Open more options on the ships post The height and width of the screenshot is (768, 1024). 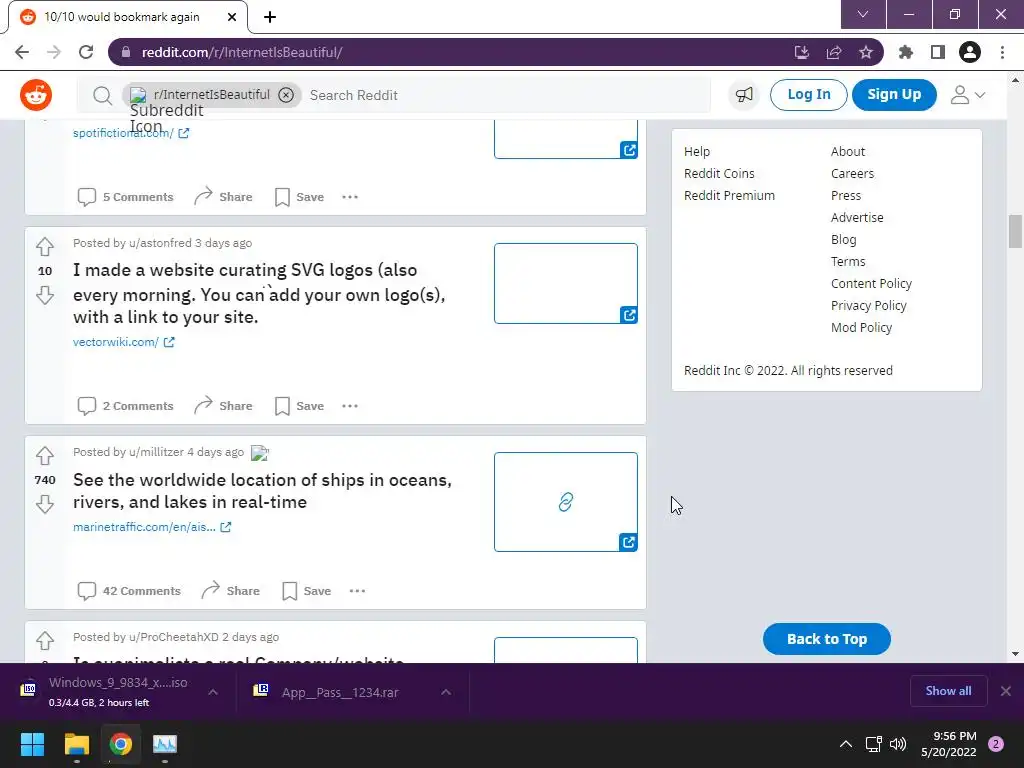pos(357,591)
